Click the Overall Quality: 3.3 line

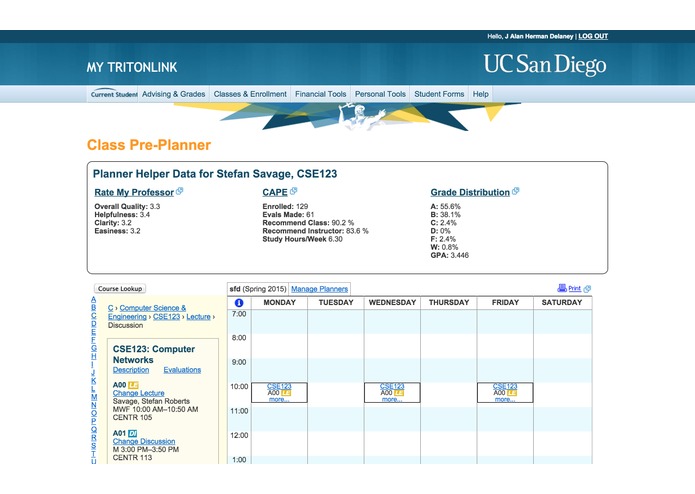click(x=127, y=206)
